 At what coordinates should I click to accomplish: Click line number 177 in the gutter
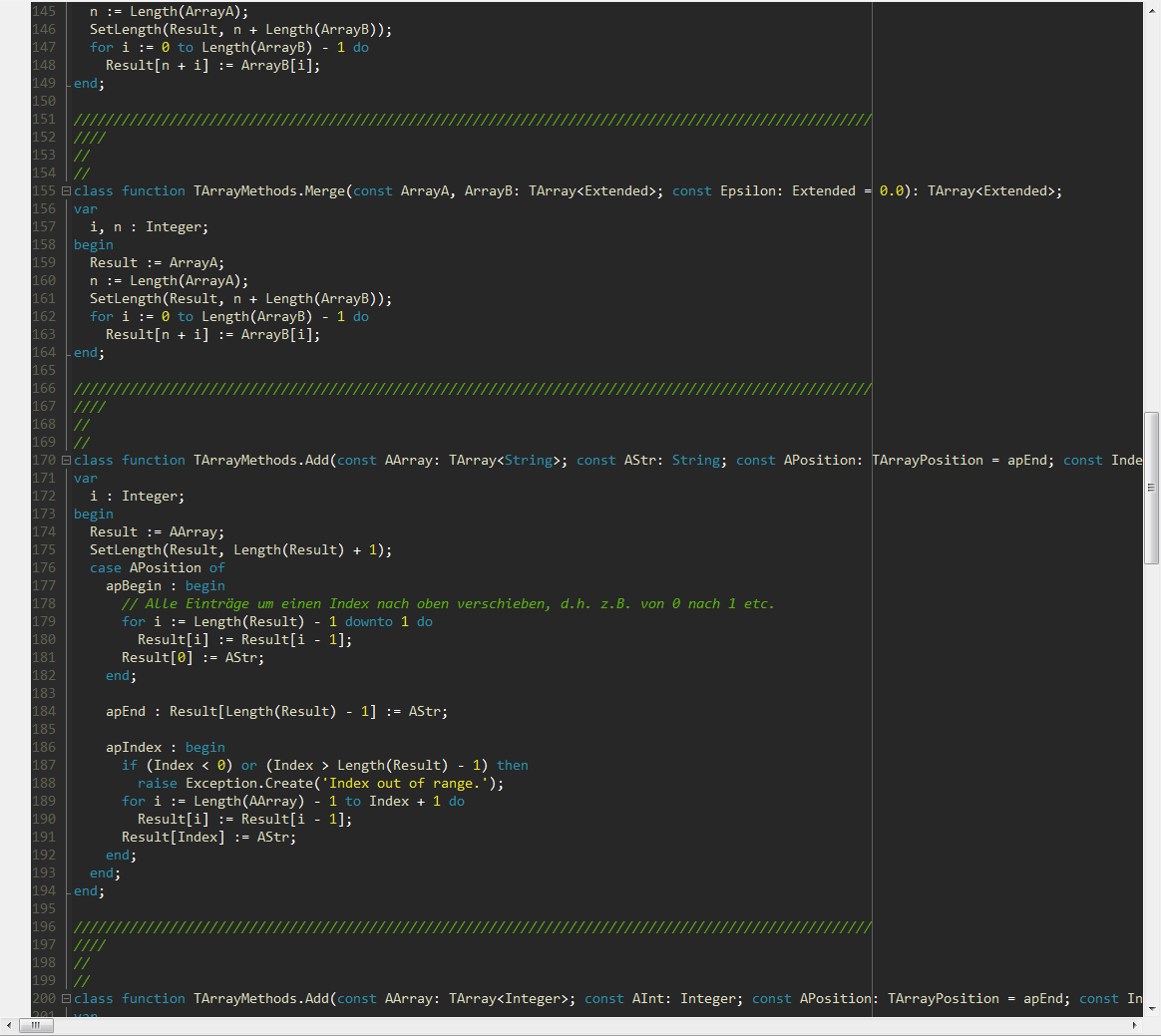click(44, 586)
